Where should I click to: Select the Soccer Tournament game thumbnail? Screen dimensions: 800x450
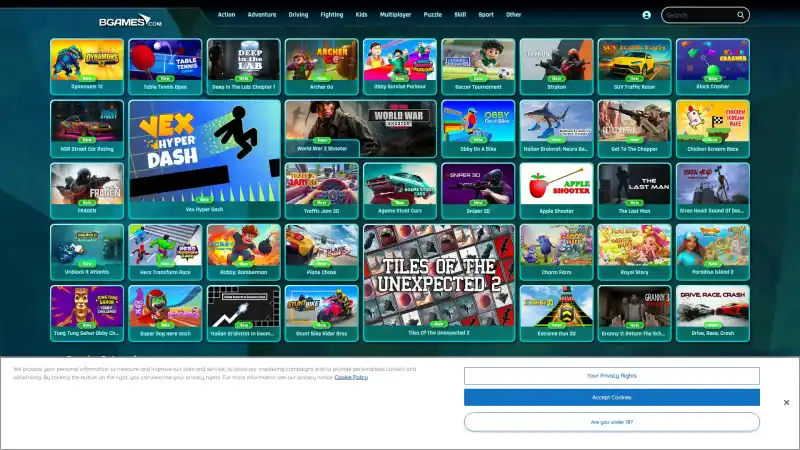tap(478, 62)
